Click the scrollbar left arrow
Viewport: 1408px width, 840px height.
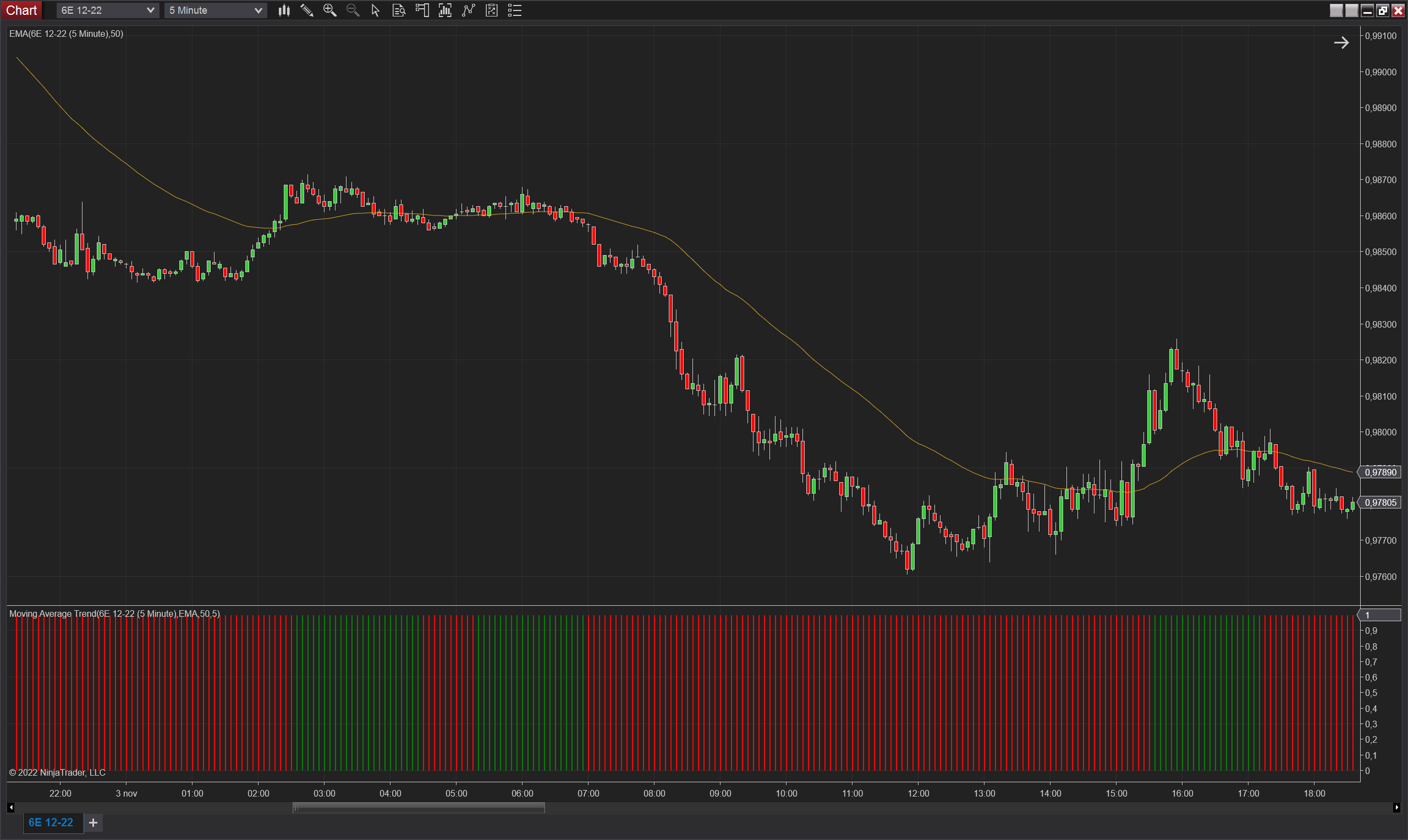(x=11, y=808)
